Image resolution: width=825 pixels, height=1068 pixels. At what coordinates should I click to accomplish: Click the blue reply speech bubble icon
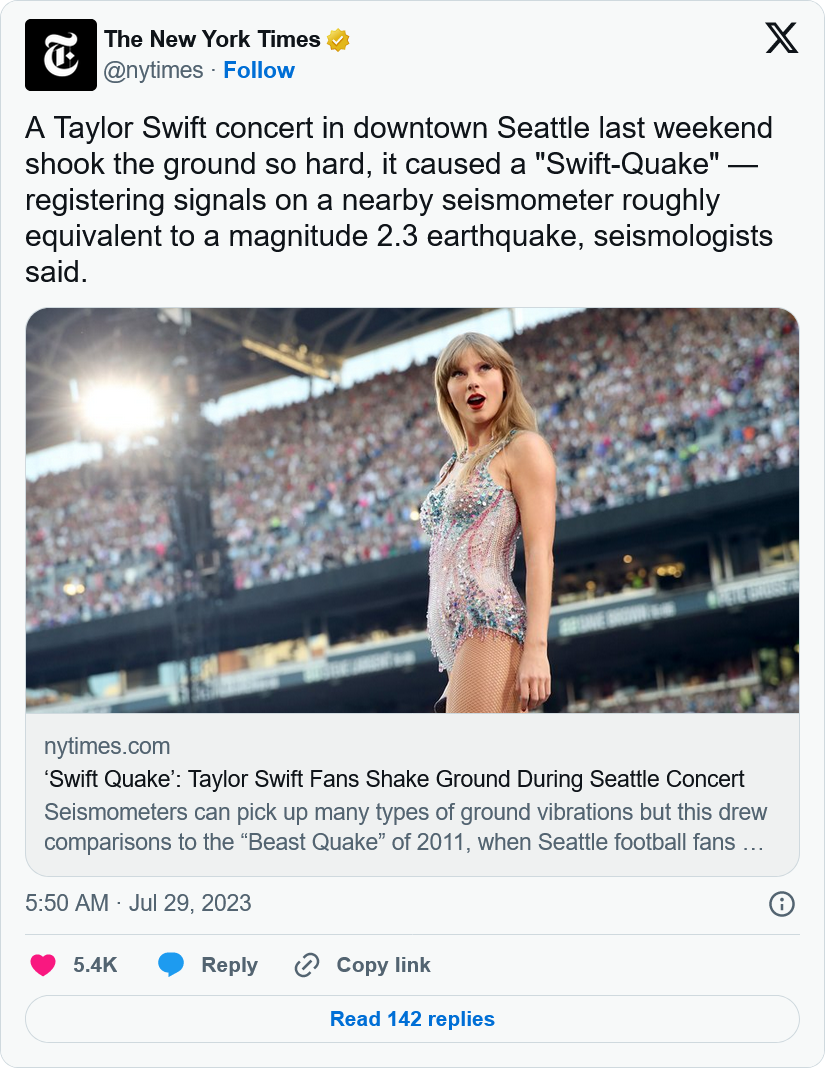171,965
